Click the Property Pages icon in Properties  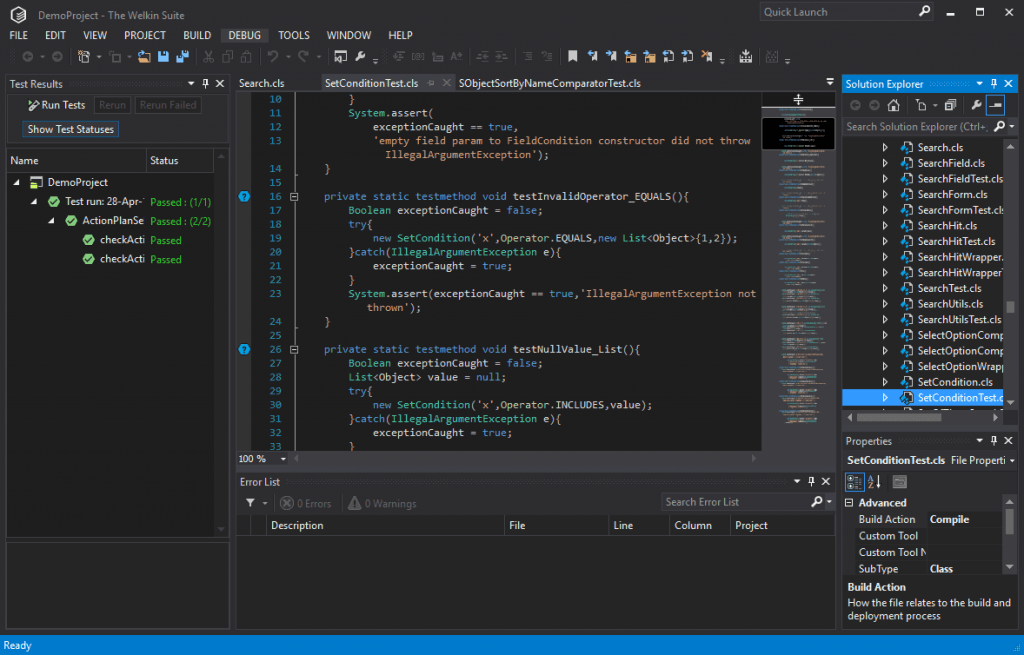(x=899, y=482)
